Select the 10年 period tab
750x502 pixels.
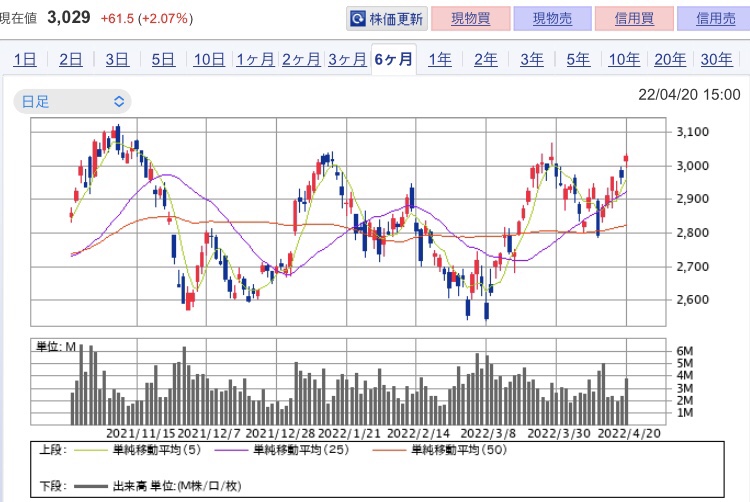click(x=624, y=59)
